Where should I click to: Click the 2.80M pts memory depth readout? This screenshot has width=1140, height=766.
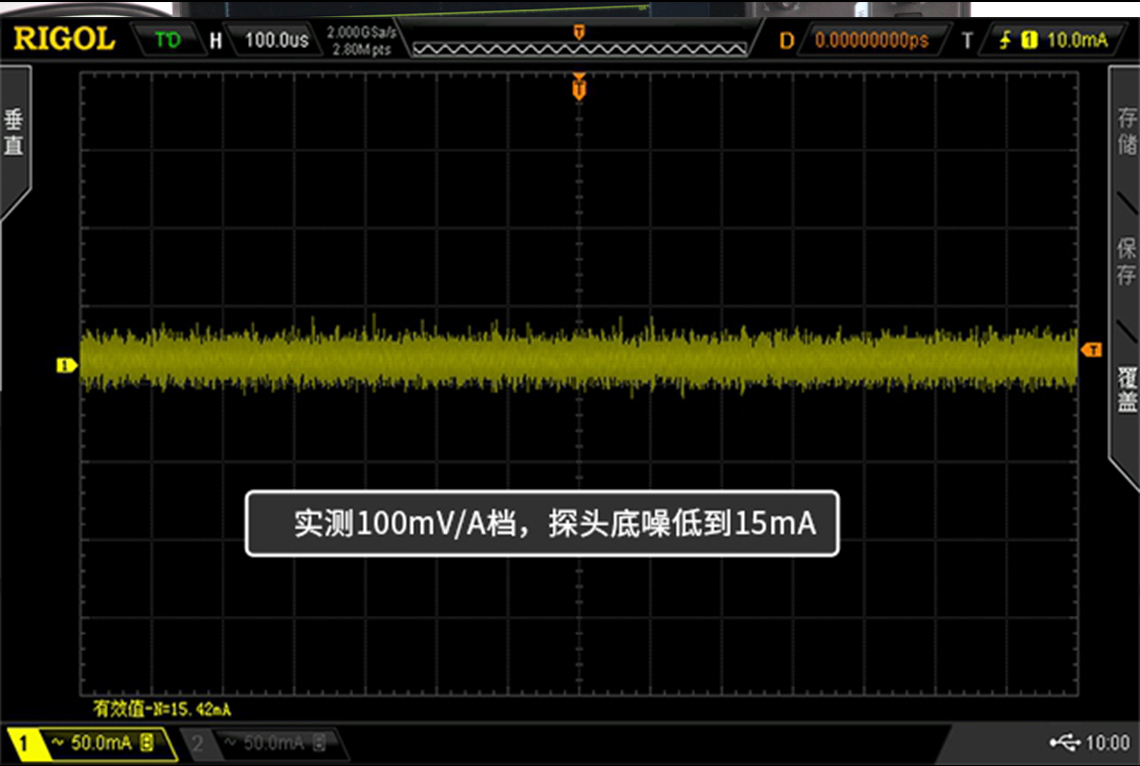point(361,49)
